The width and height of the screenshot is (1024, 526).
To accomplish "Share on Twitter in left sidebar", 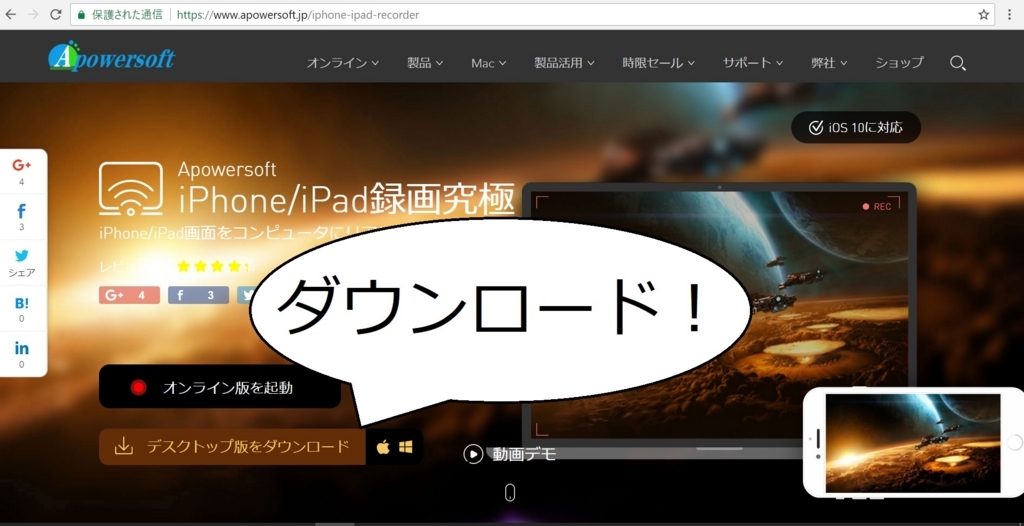I will click(22, 263).
